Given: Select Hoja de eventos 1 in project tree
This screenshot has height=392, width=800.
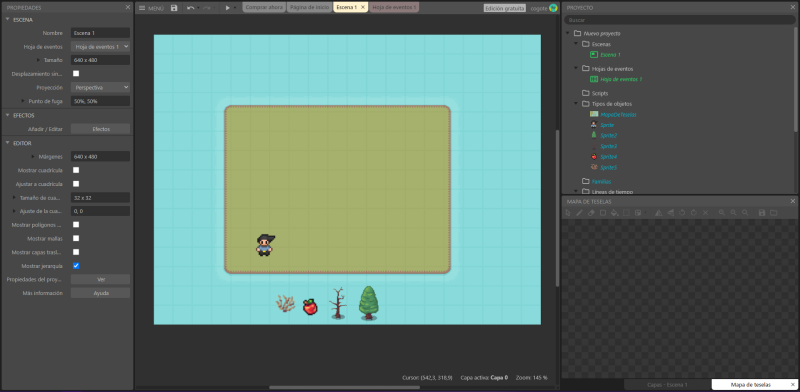Looking at the screenshot, I should 620,79.
